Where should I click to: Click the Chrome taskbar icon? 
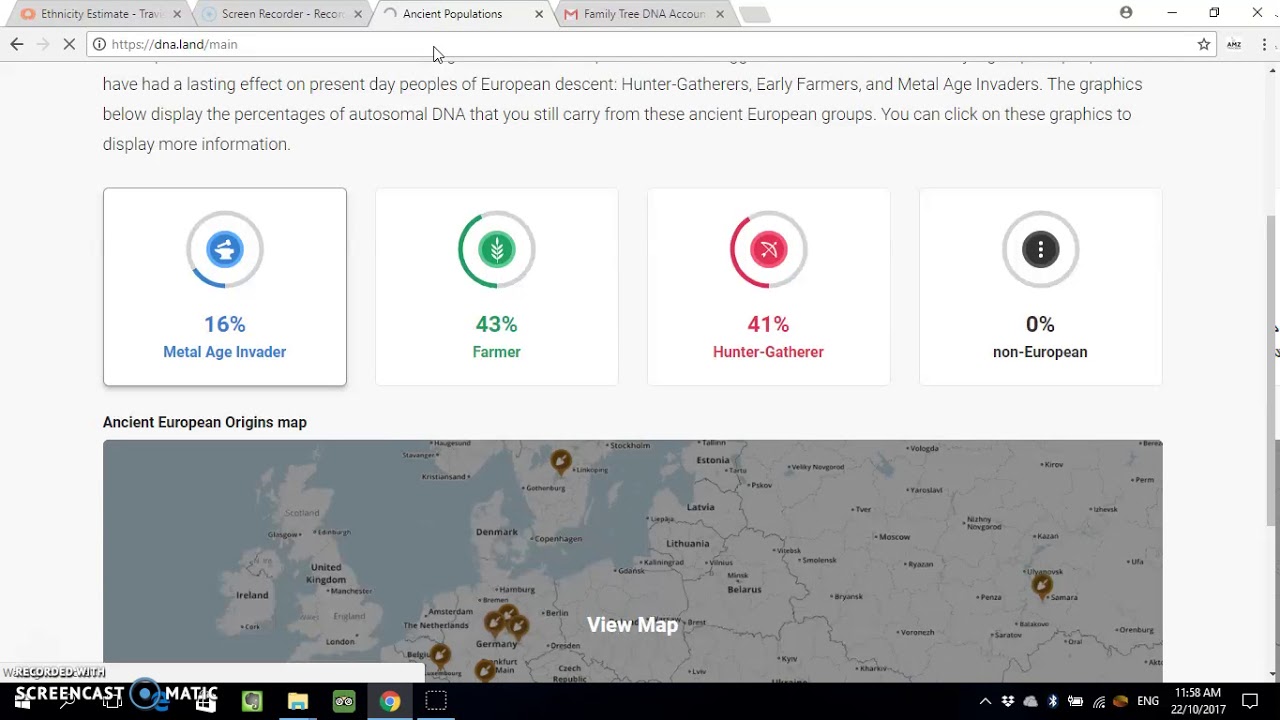coord(390,701)
